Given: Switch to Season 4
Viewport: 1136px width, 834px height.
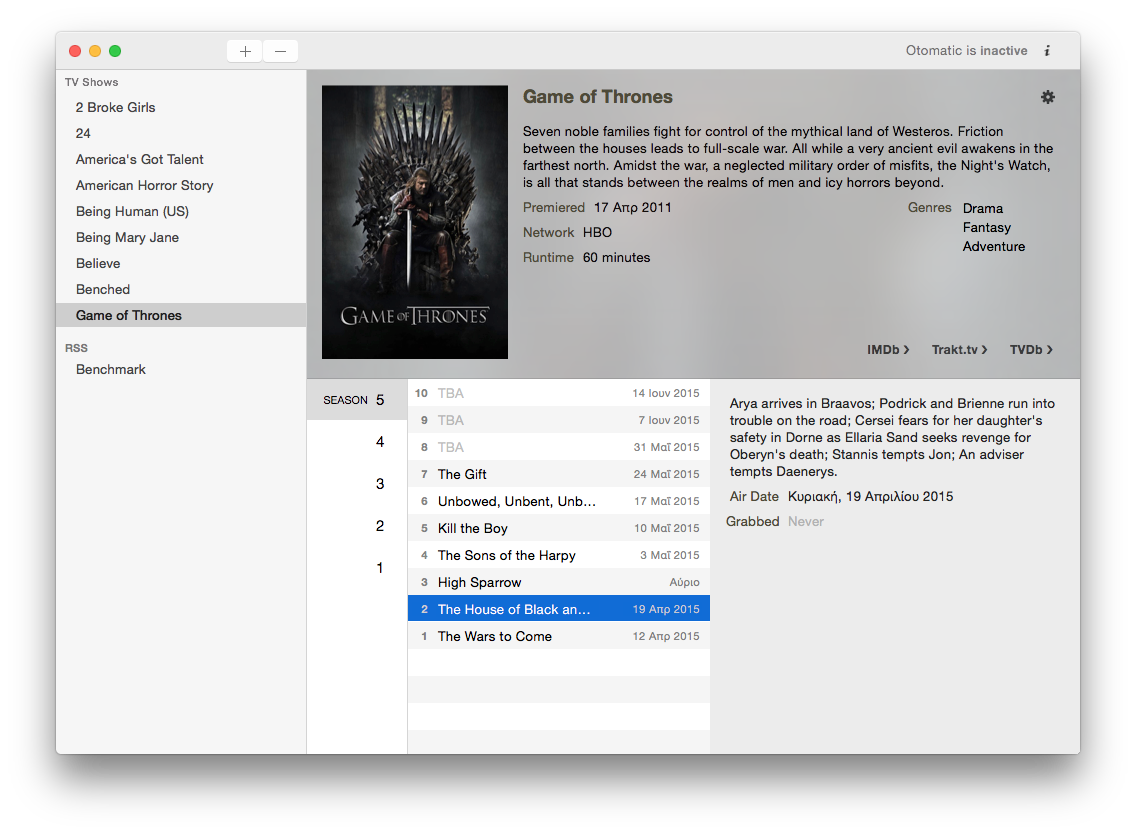Looking at the screenshot, I should 357,442.
